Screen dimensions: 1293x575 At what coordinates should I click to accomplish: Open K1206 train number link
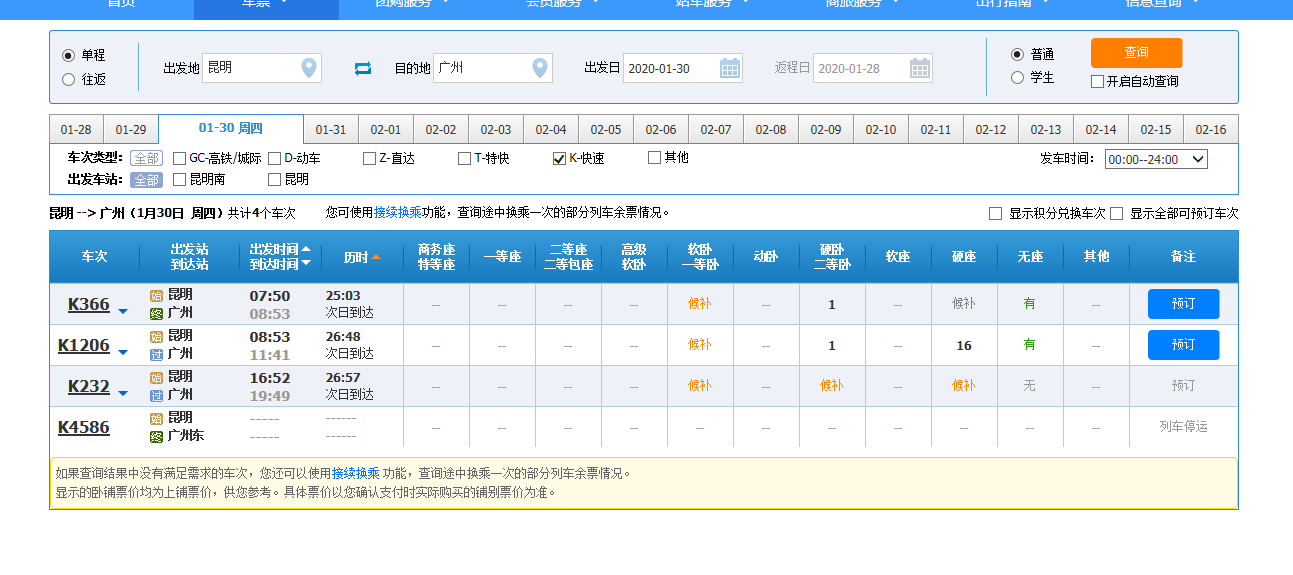84,345
